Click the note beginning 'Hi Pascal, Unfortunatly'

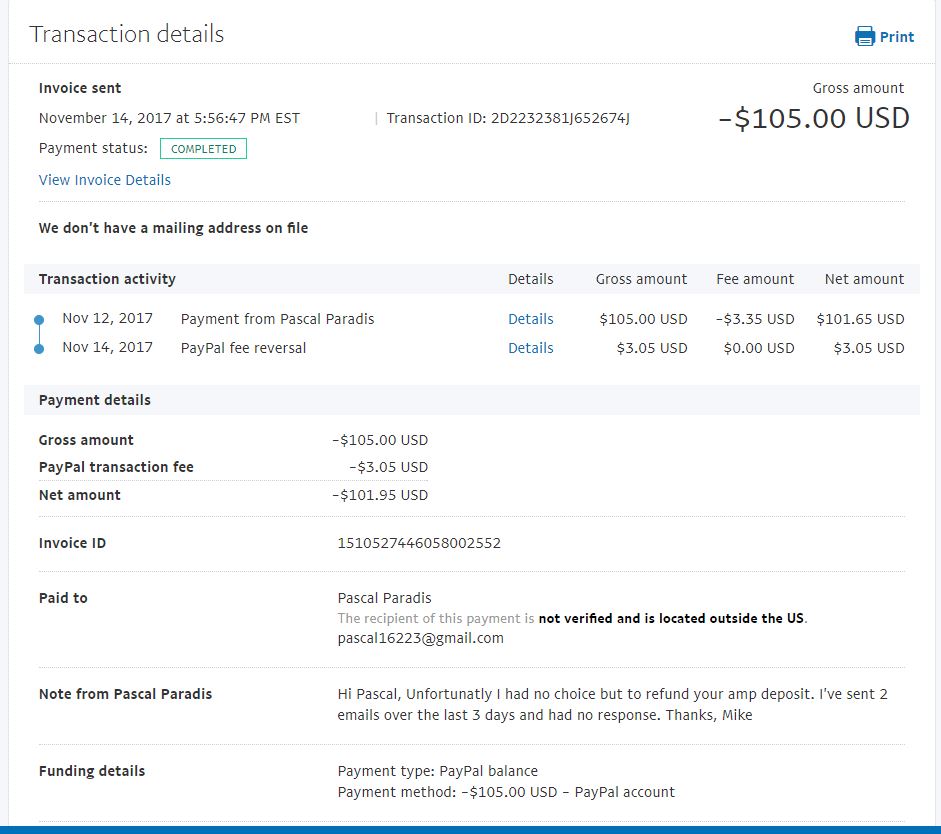612,704
